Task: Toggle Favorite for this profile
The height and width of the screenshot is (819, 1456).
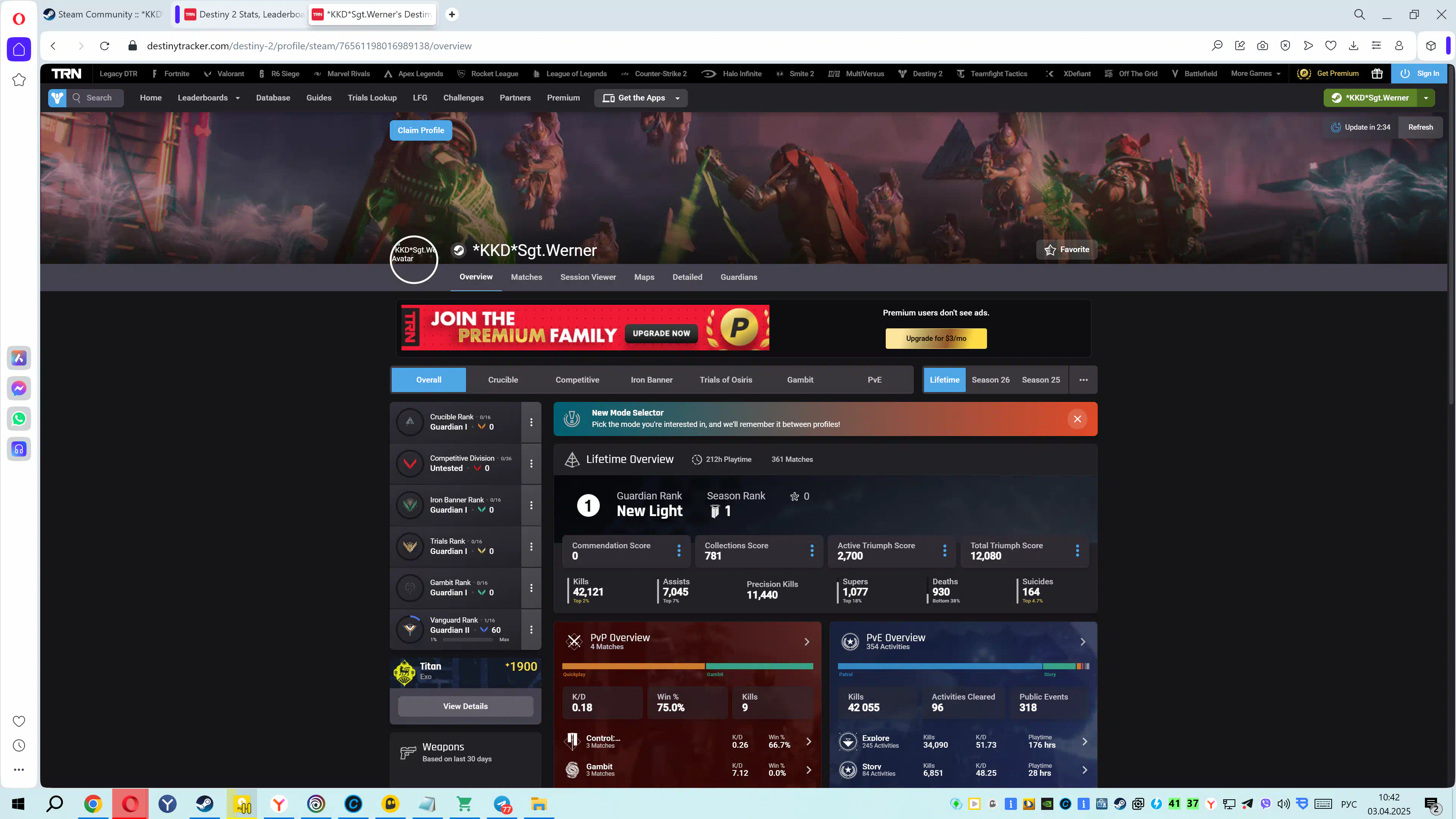Action: (1067, 249)
